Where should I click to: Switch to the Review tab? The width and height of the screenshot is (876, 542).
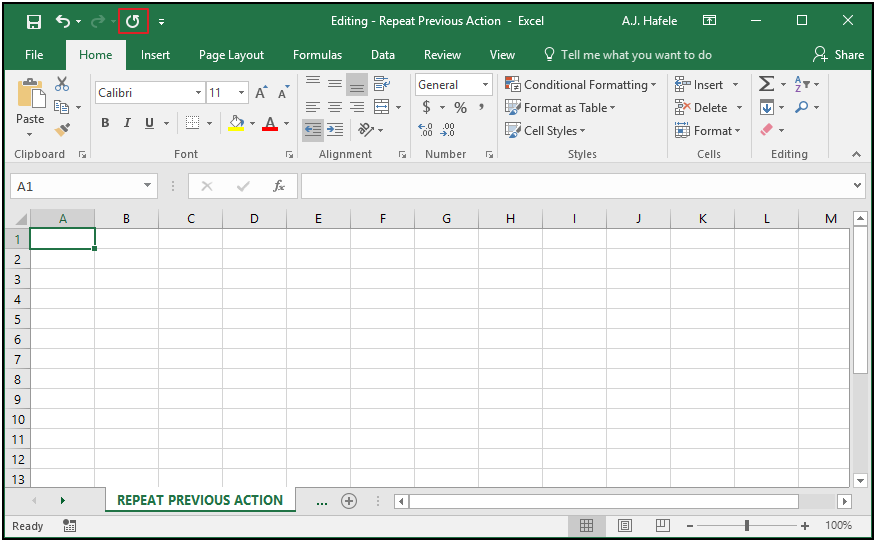442,55
